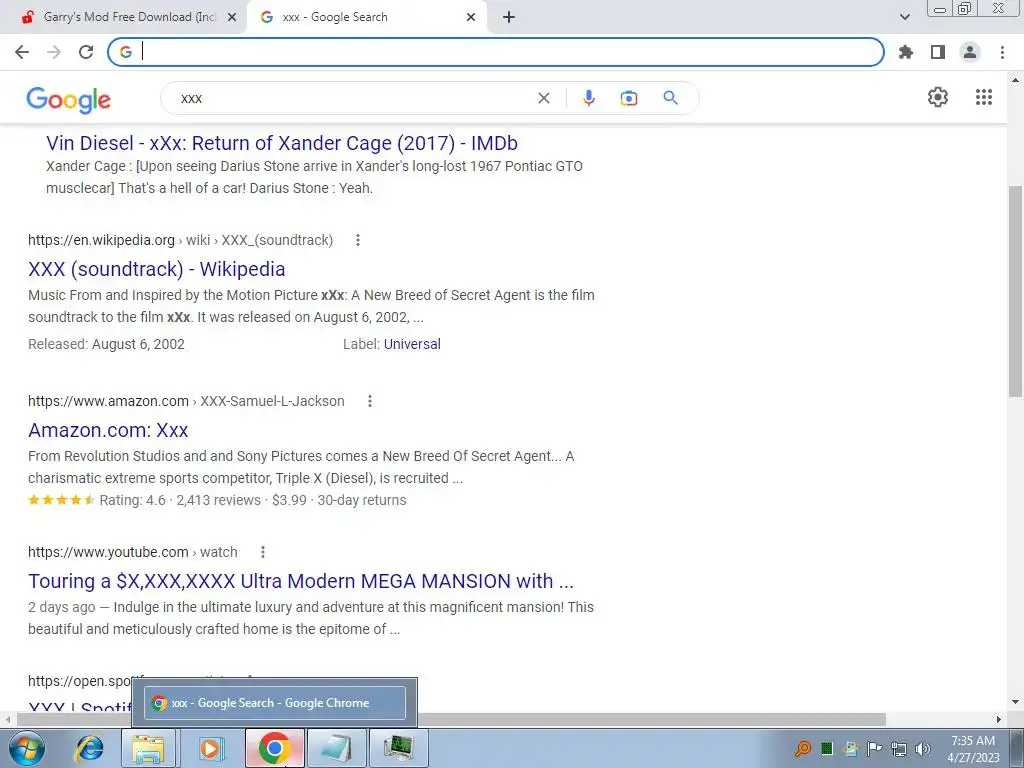Screen dimensions: 1024x768
Task: Select the Chrome window taskbar preview
Action: 274,703
